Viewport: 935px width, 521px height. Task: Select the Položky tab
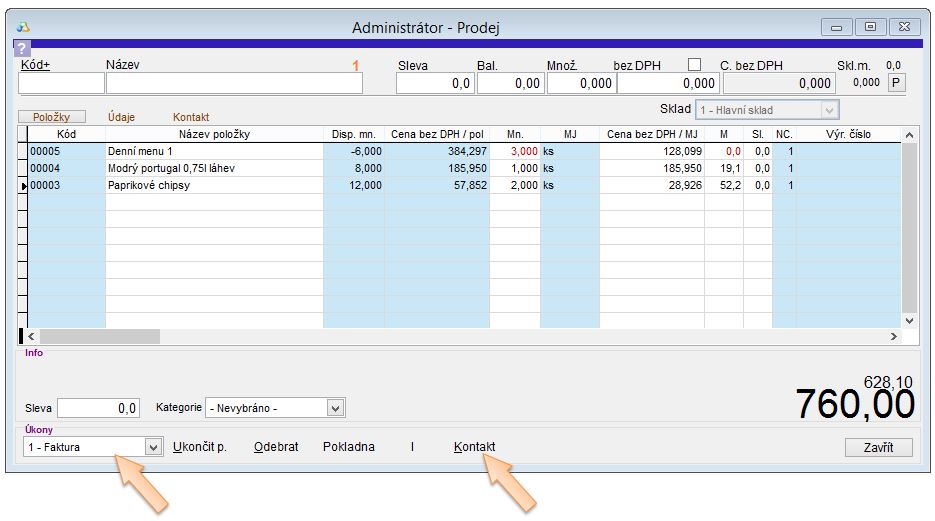coord(52,117)
